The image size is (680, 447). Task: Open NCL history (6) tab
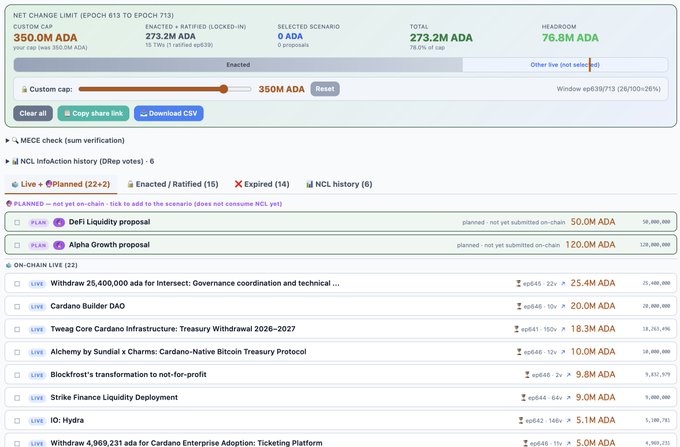339,184
